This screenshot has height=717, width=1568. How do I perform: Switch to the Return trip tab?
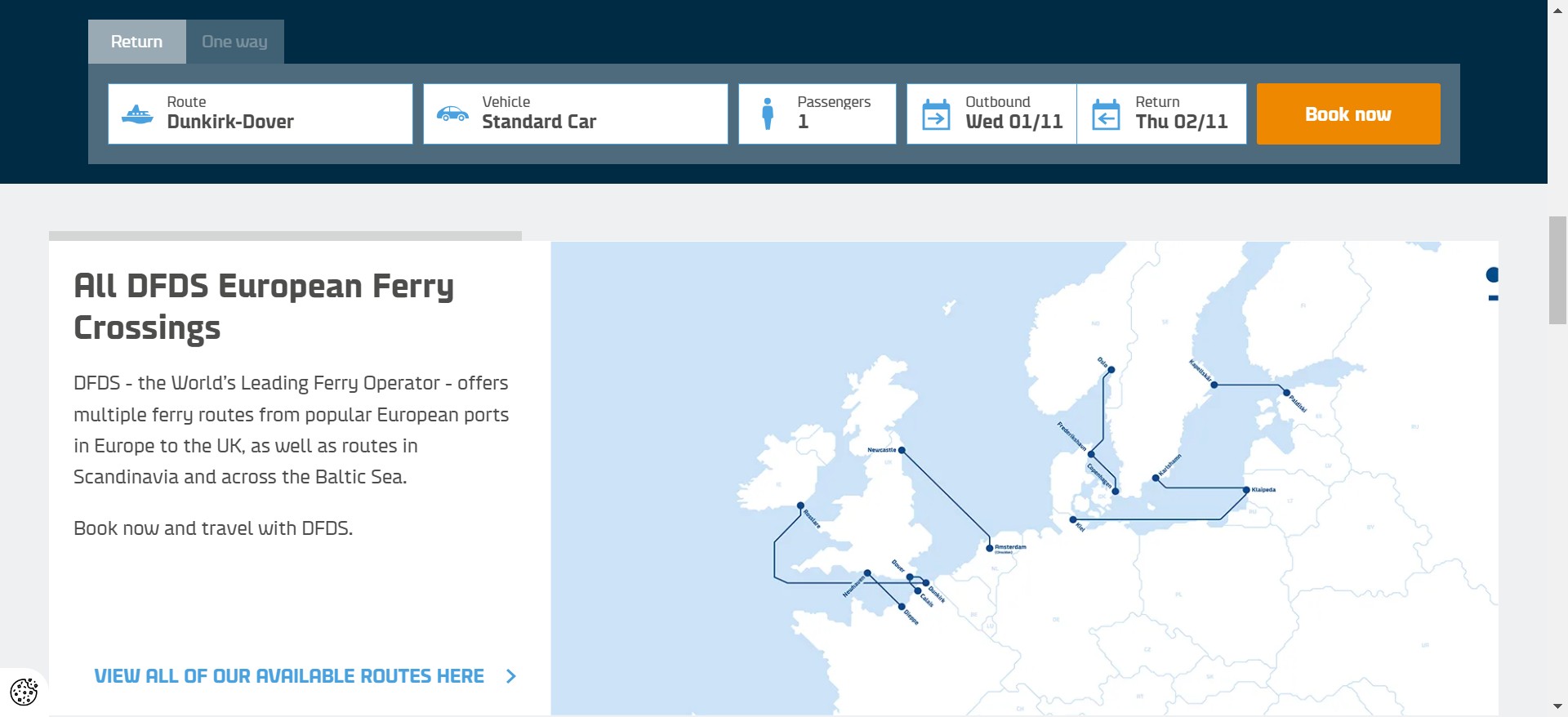coord(136,42)
